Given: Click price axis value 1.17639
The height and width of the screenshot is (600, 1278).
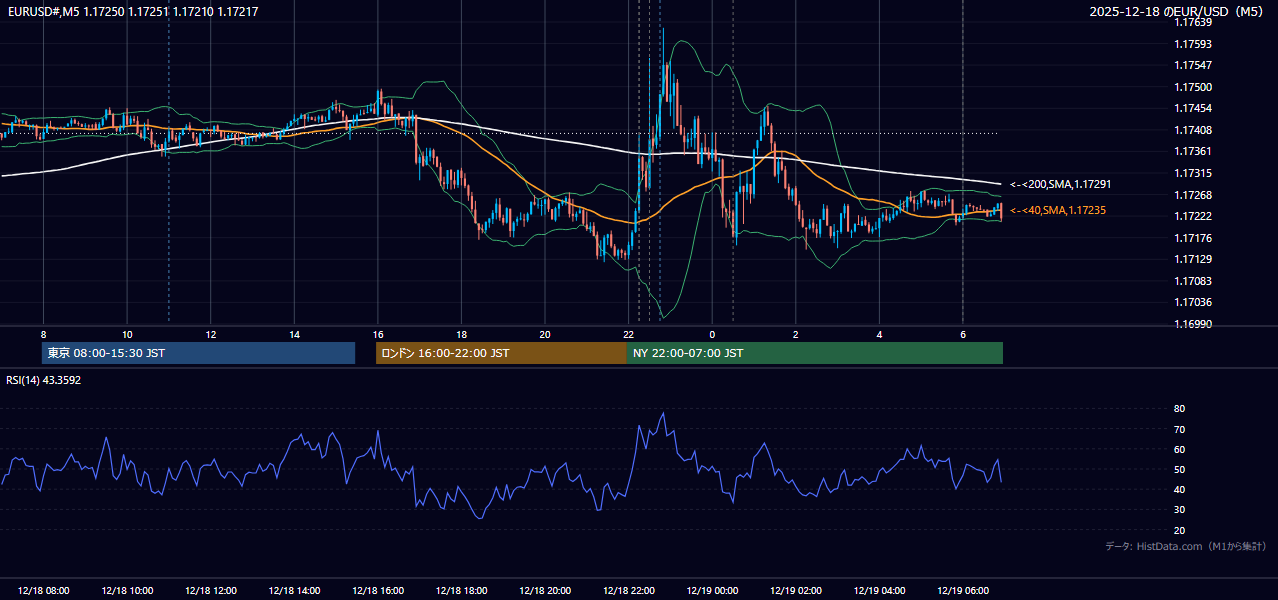Looking at the screenshot, I should tap(1192, 23).
